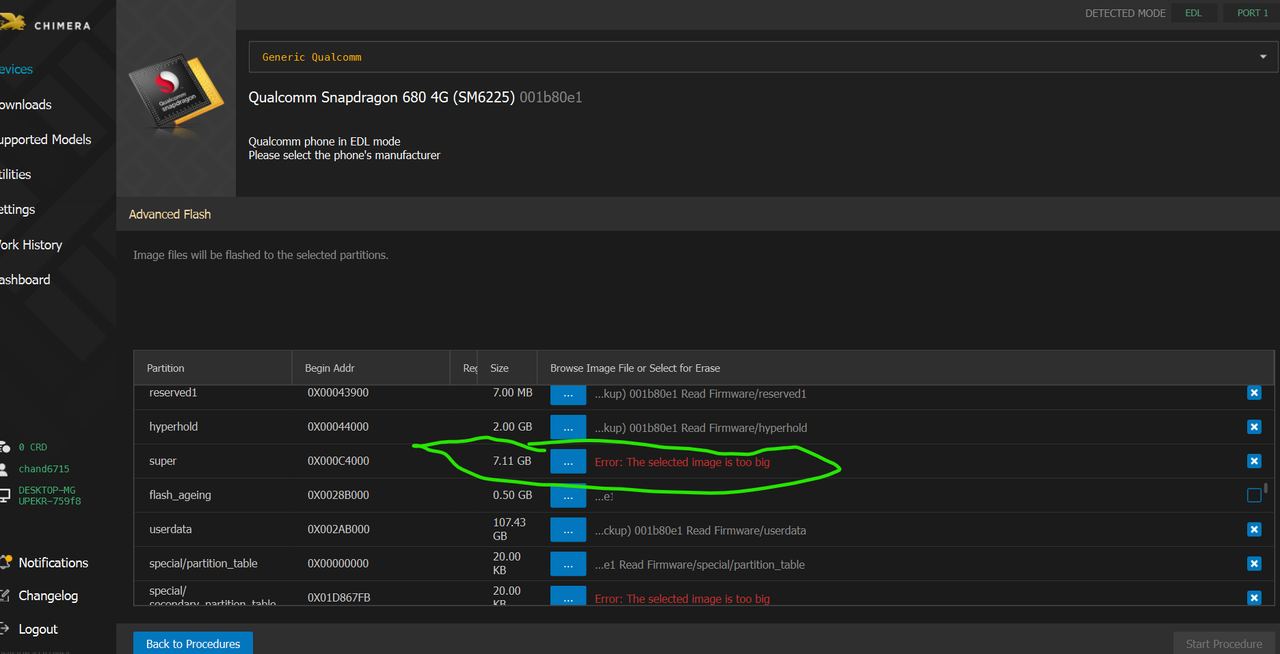Image resolution: width=1280 pixels, height=654 pixels.
Task: Click the EDL detected mode indicator
Action: coord(1193,13)
